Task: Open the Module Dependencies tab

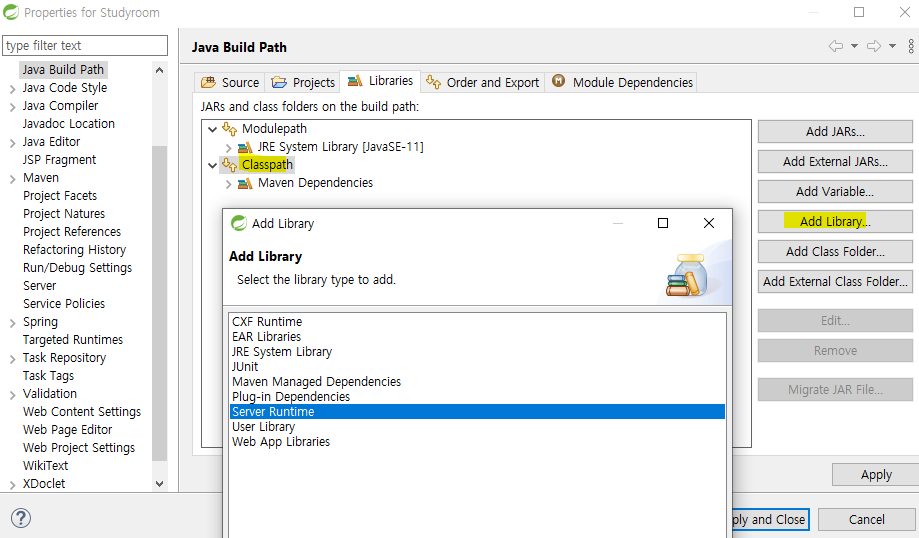Action: [622, 83]
